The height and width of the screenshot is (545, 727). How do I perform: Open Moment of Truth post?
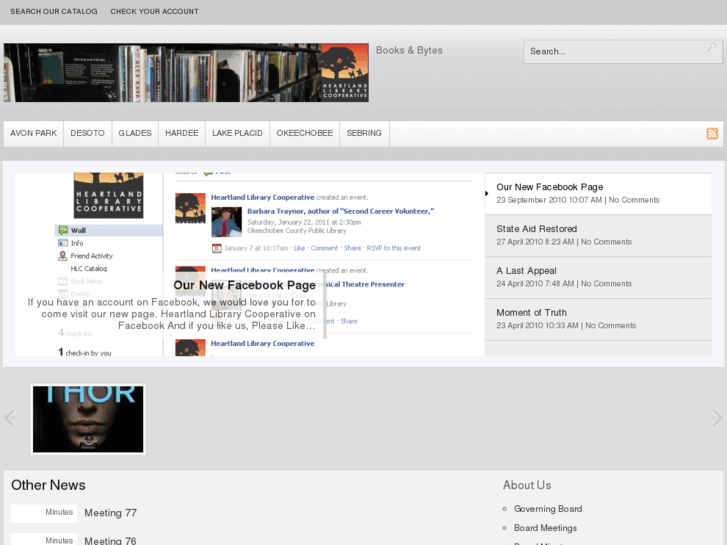coord(598,319)
